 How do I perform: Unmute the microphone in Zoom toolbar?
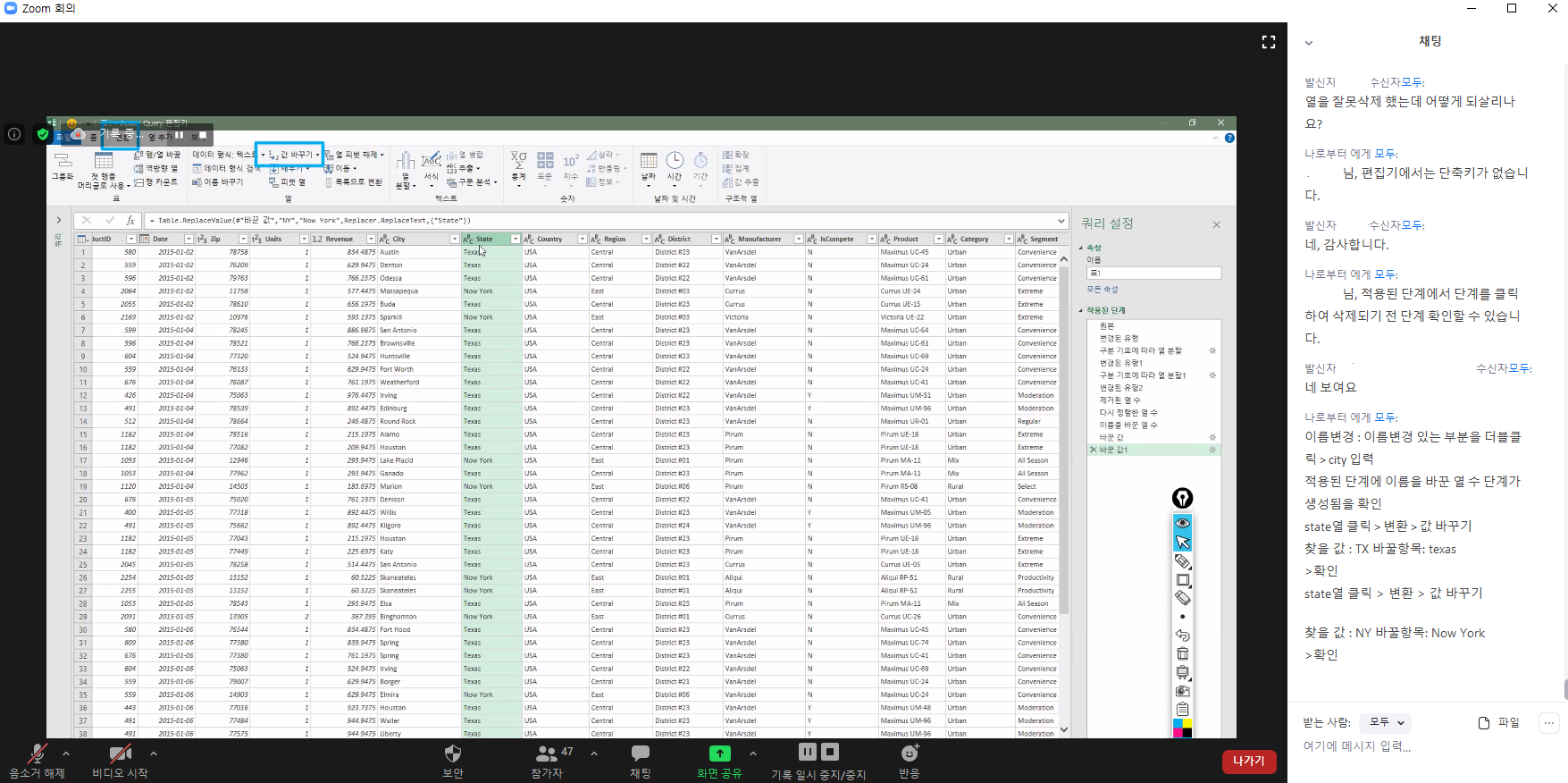36,754
